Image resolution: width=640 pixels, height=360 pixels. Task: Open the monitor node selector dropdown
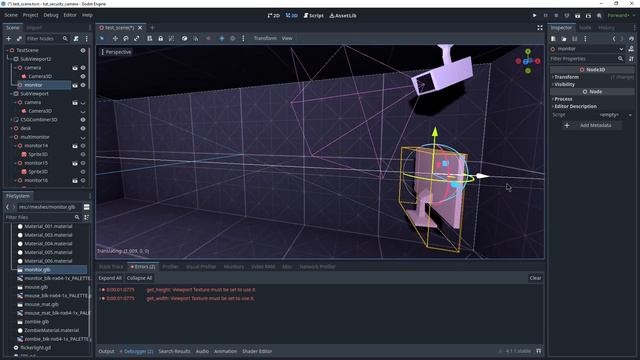tap(587, 49)
